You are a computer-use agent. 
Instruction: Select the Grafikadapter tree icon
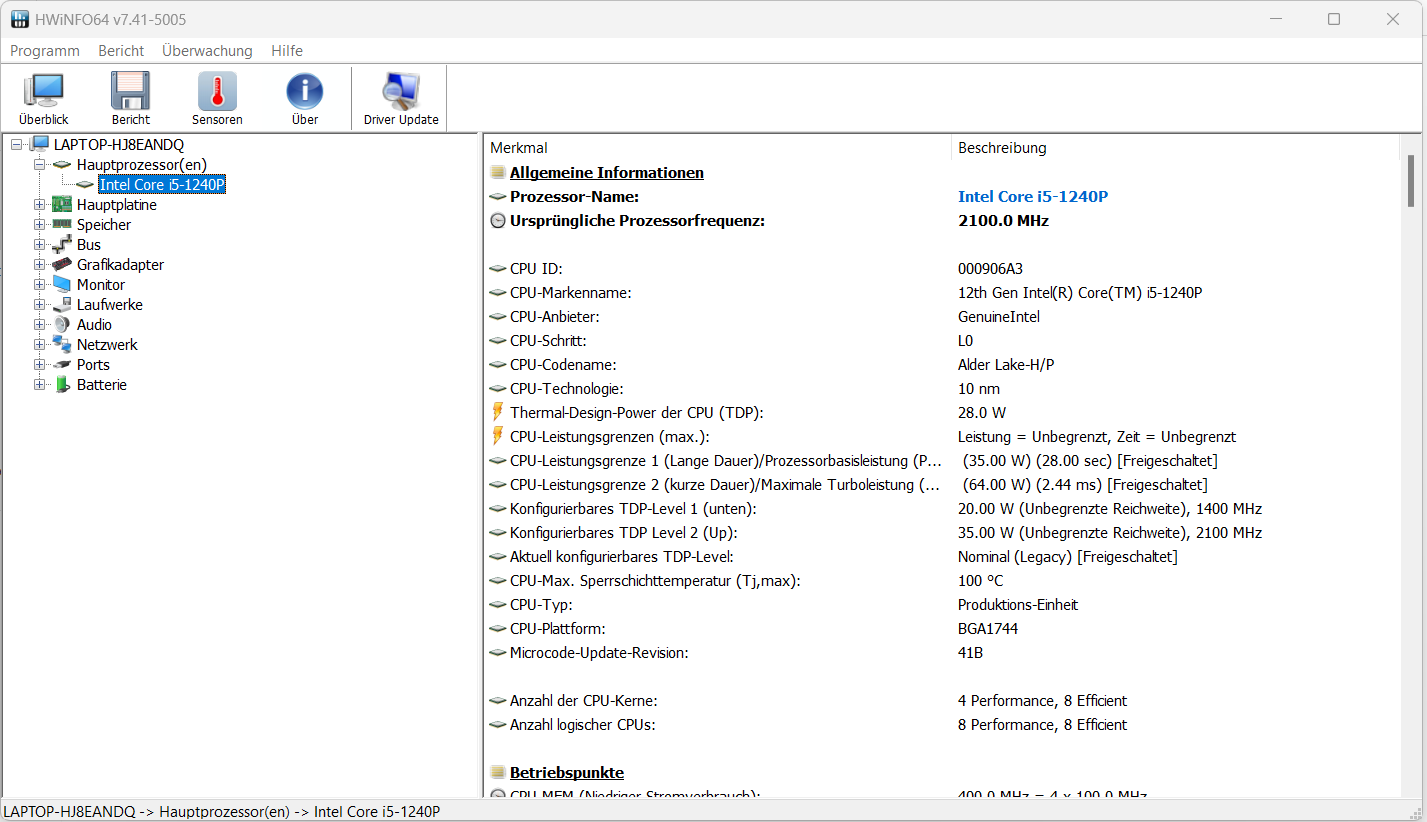(62, 265)
